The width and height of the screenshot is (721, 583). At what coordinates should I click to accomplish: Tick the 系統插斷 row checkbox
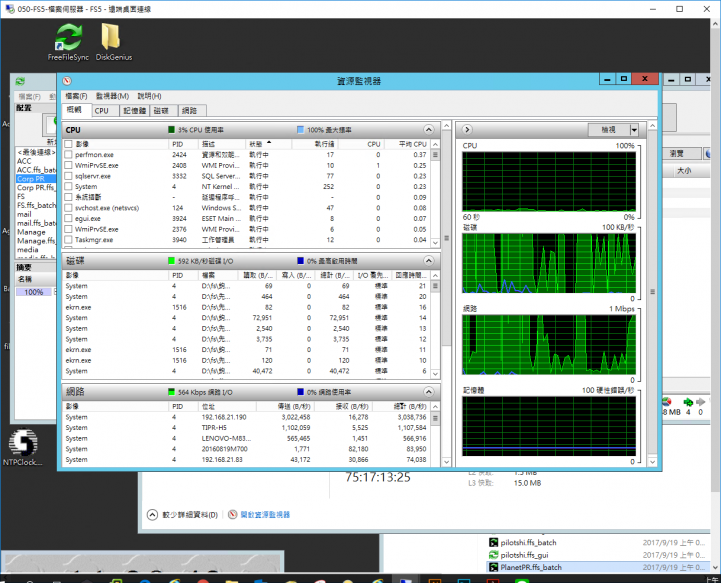coord(68,197)
